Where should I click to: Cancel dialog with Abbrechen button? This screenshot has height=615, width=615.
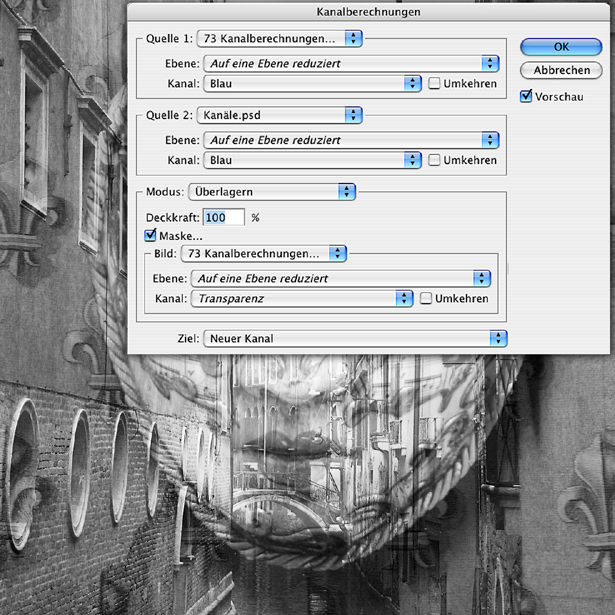click(x=561, y=70)
